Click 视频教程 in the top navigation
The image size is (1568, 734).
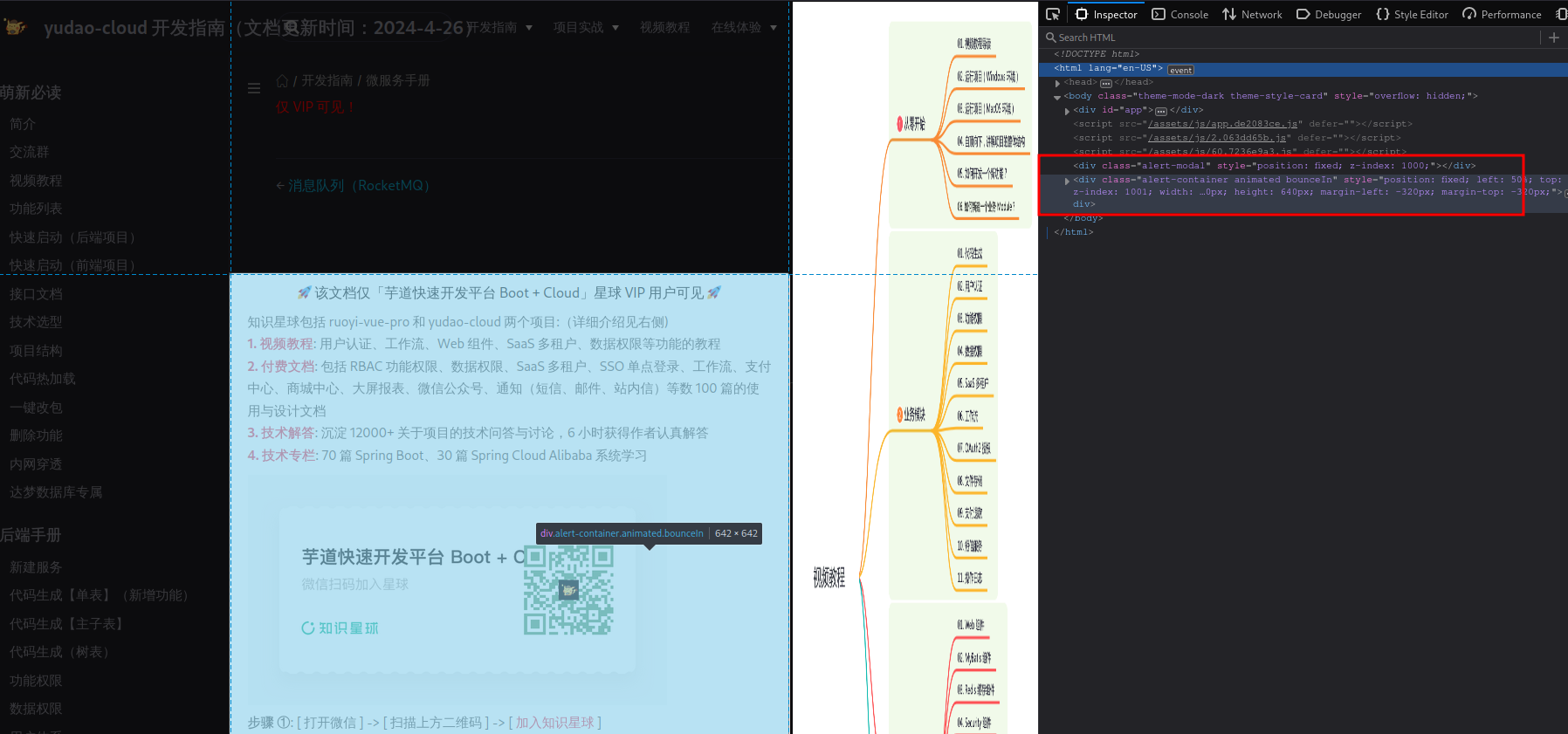point(664,27)
